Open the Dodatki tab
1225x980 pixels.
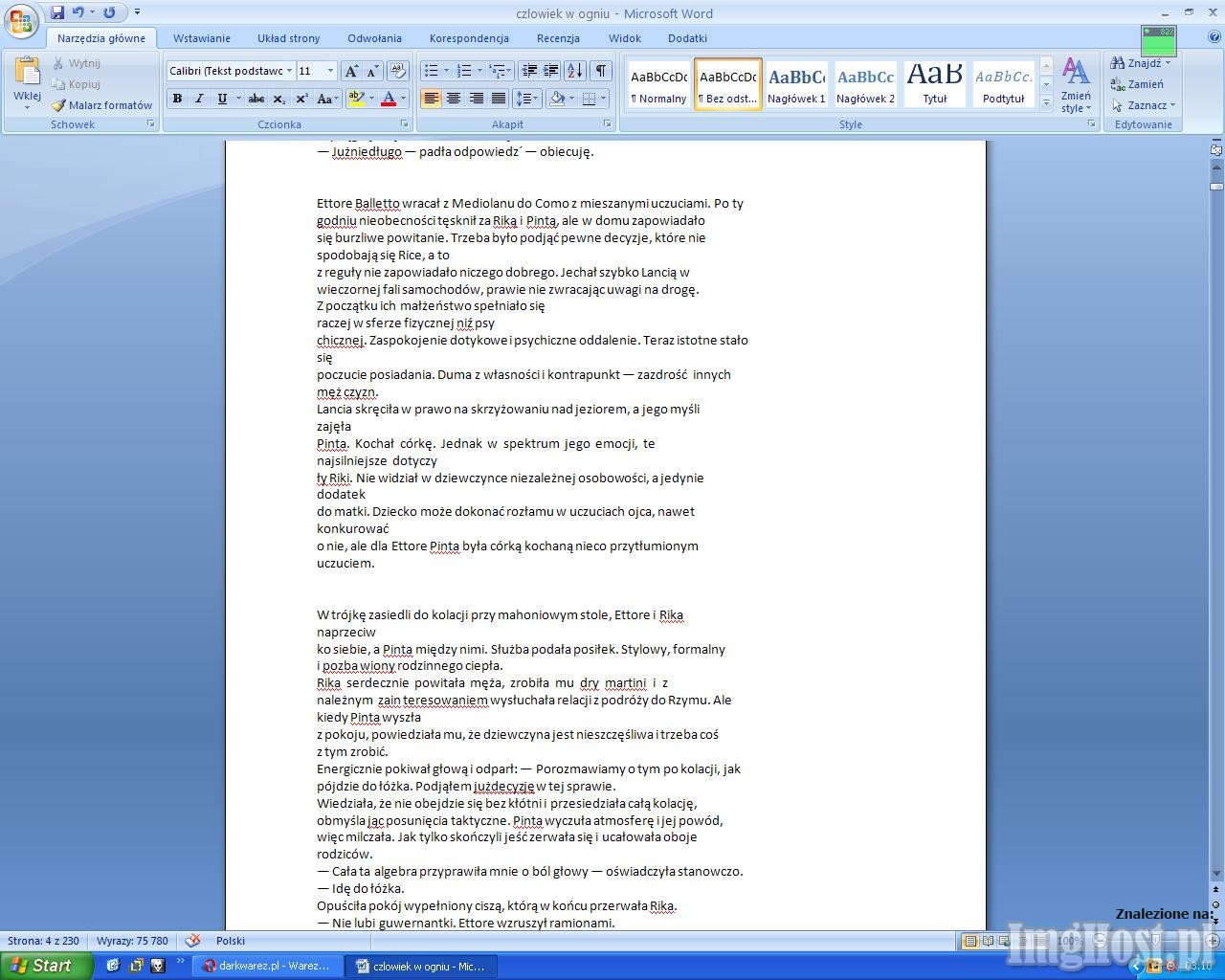coord(687,38)
